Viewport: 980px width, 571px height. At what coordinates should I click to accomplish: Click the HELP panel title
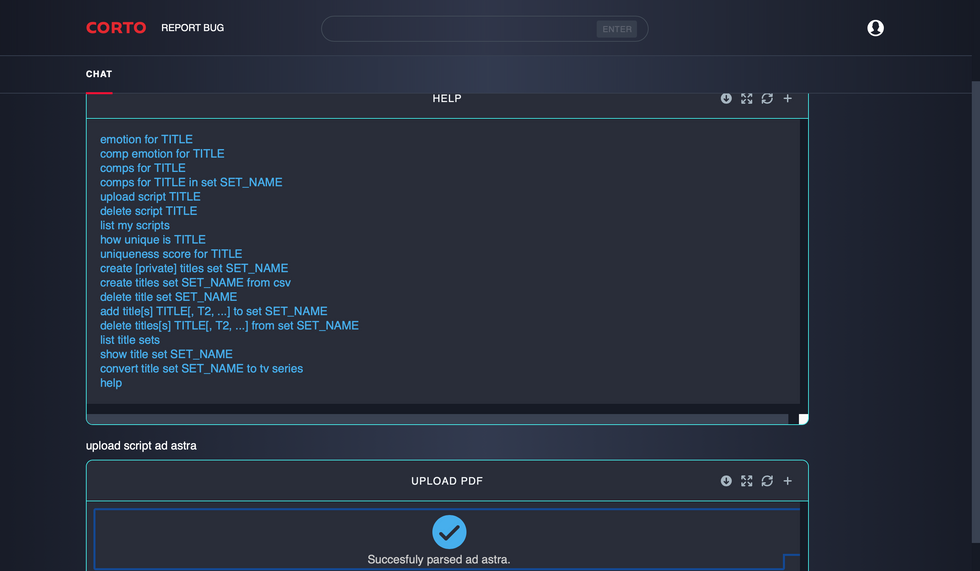tap(447, 98)
